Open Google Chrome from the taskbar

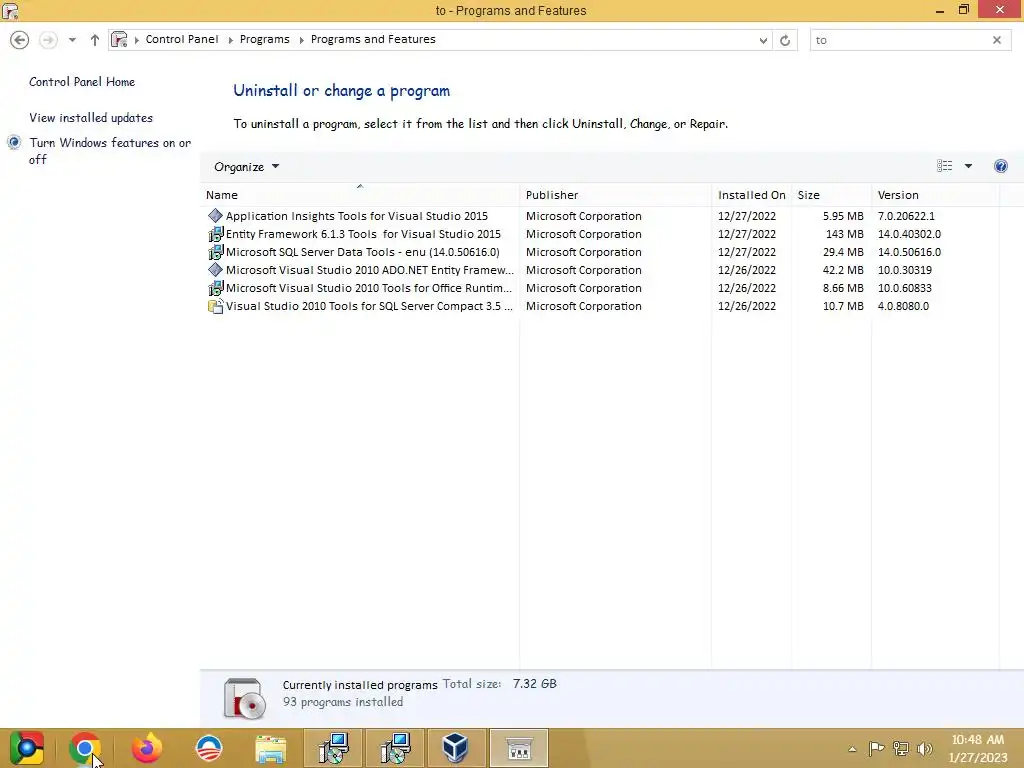pos(85,748)
